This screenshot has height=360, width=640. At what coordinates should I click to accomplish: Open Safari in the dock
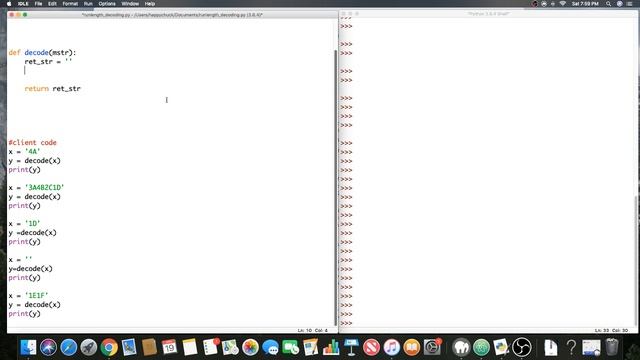pyautogui.click(x=69, y=347)
